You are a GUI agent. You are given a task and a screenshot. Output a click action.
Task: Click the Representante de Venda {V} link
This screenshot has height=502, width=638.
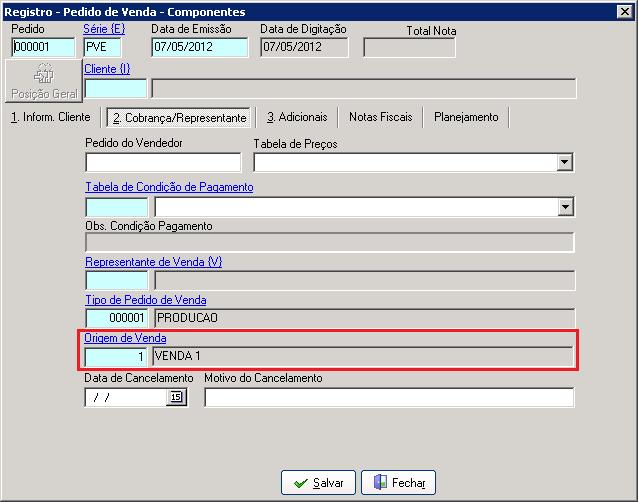point(154,262)
